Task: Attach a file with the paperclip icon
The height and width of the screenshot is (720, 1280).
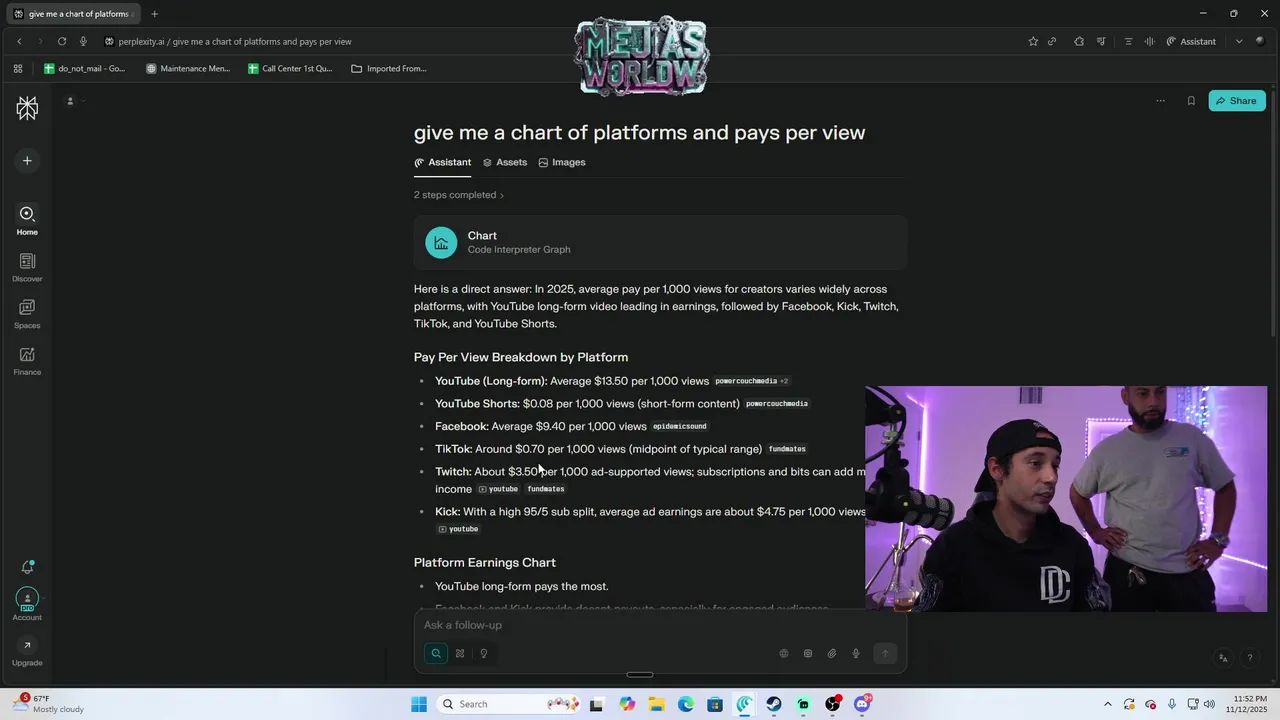Action: 832,653
